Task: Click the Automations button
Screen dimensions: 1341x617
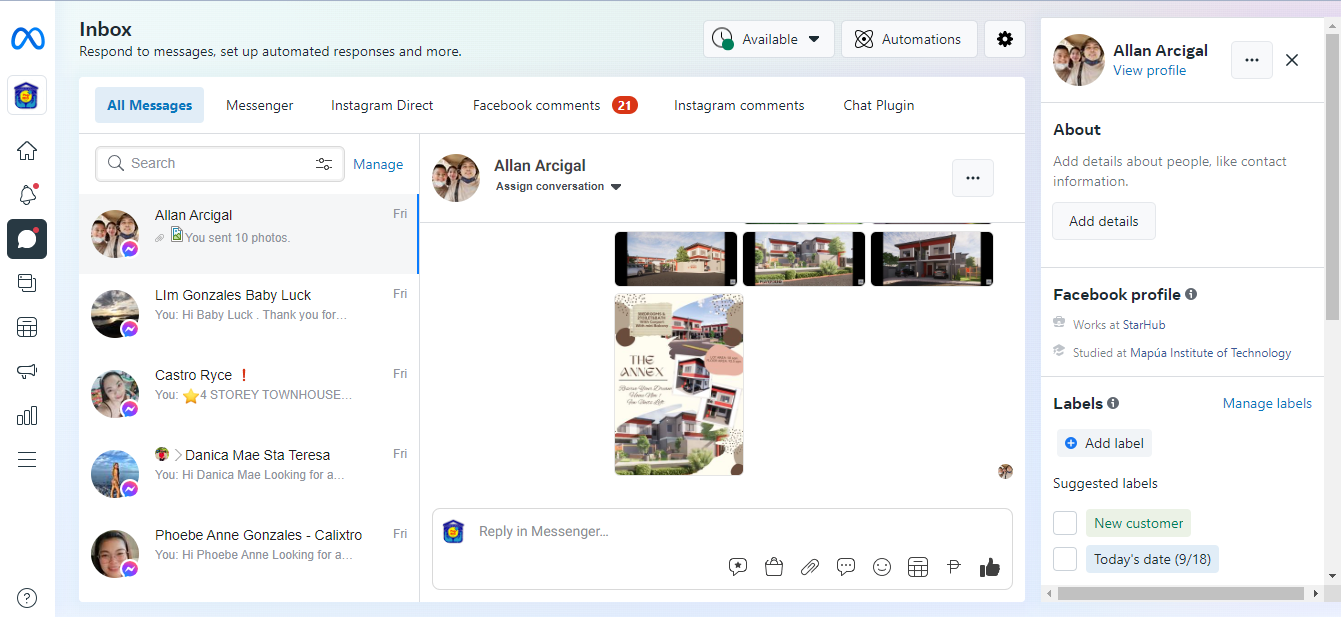Action: tap(909, 39)
